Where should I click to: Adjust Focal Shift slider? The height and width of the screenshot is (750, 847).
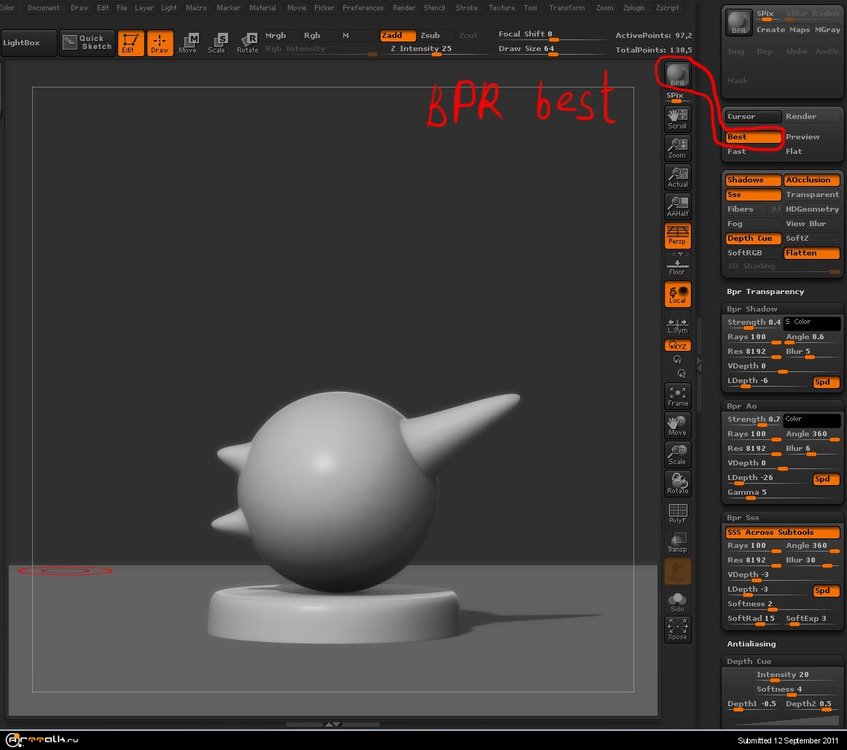[x=552, y=35]
